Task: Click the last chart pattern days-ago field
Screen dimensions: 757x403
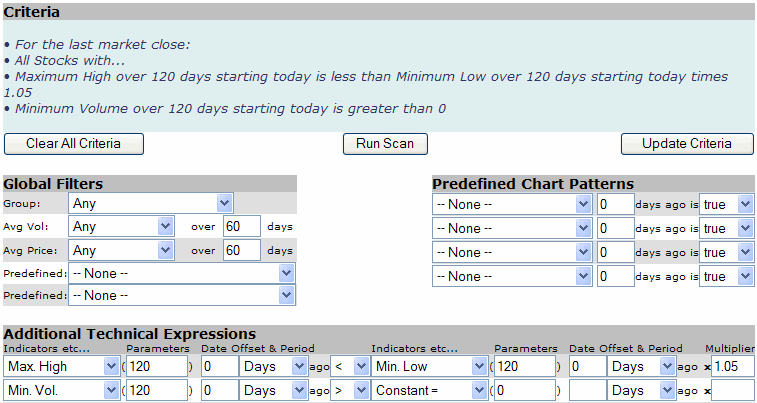Action: [x=615, y=276]
